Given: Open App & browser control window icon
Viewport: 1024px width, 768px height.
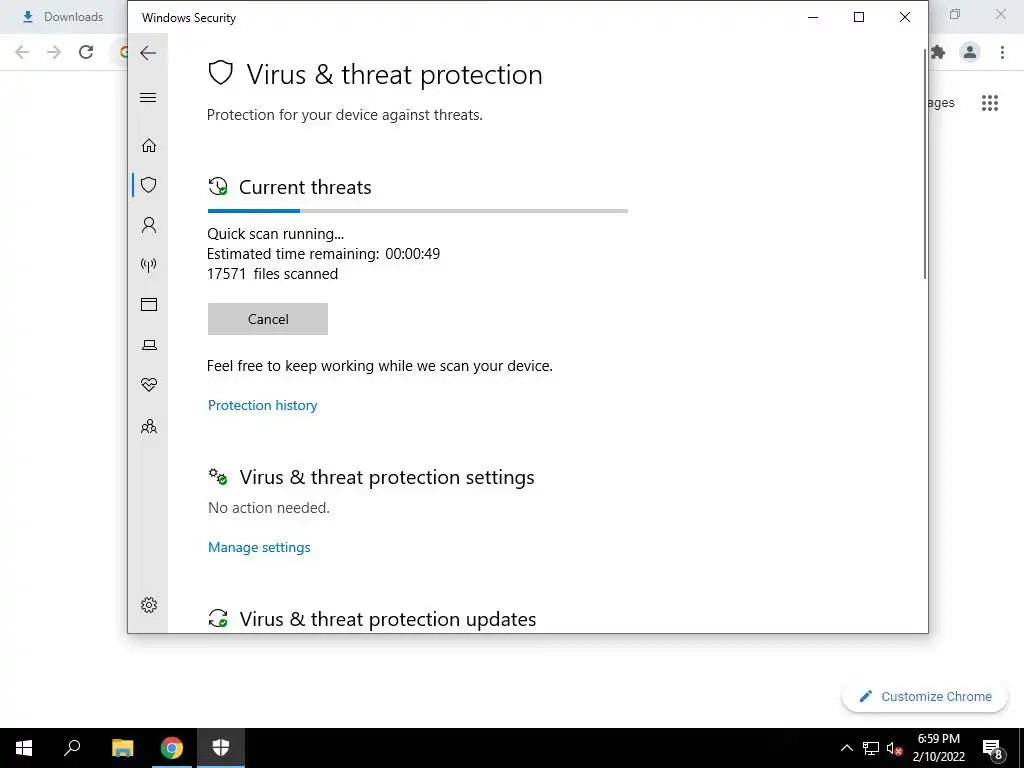Looking at the screenshot, I should [x=149, y=304].
